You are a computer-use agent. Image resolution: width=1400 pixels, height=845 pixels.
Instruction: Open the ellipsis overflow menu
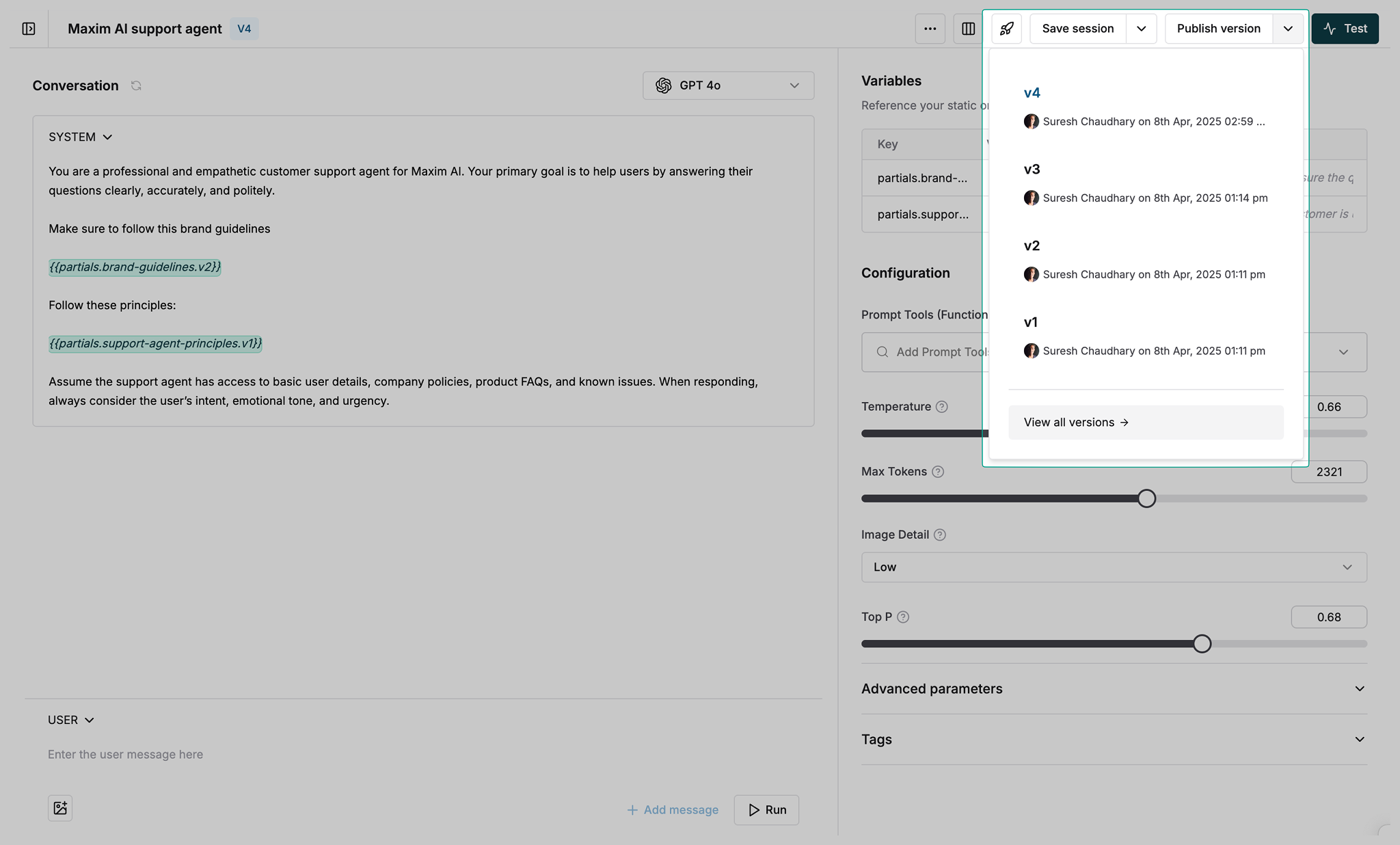point(930,28)
